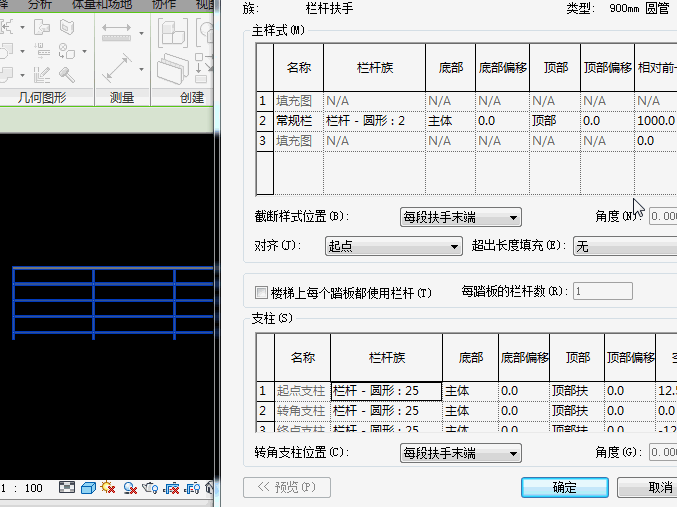Click the 确定 button
Screen dimensions: 677x507
click(x=565, y=488)
